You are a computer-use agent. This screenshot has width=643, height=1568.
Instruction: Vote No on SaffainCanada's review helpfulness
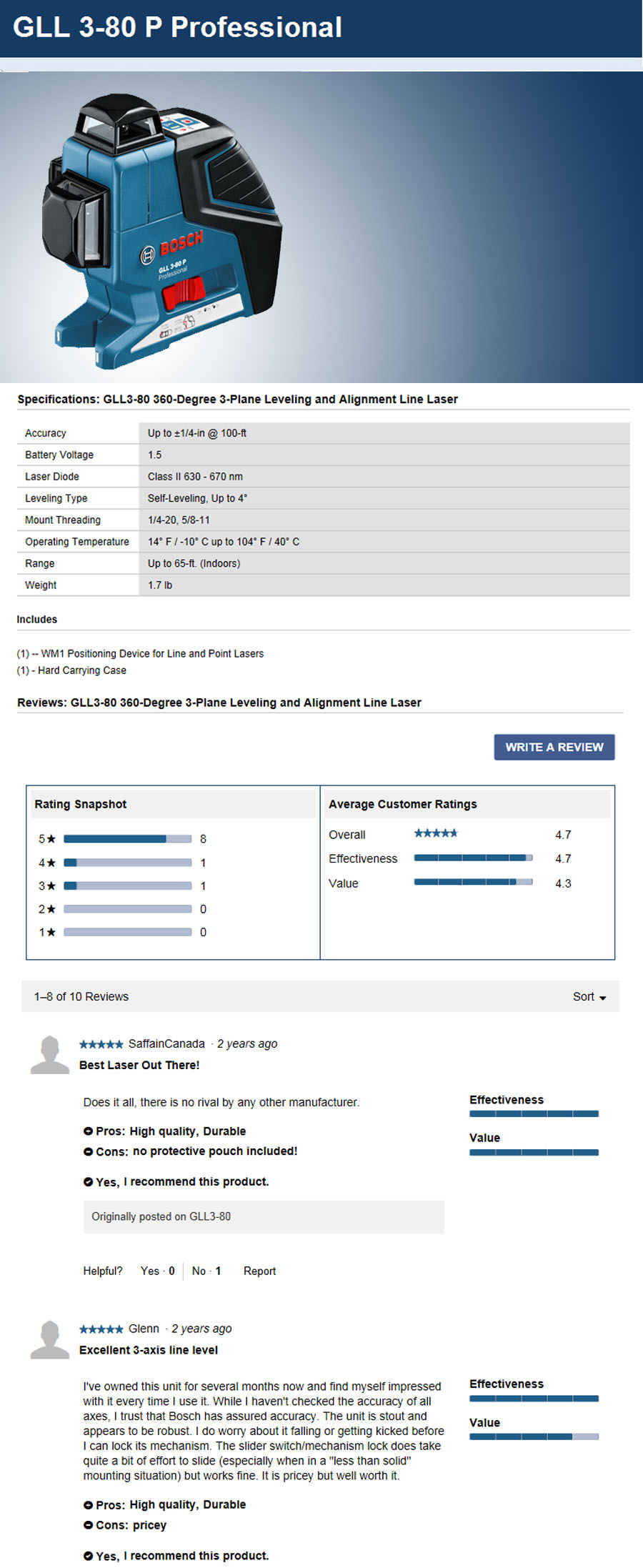(x=206, y=1271)
